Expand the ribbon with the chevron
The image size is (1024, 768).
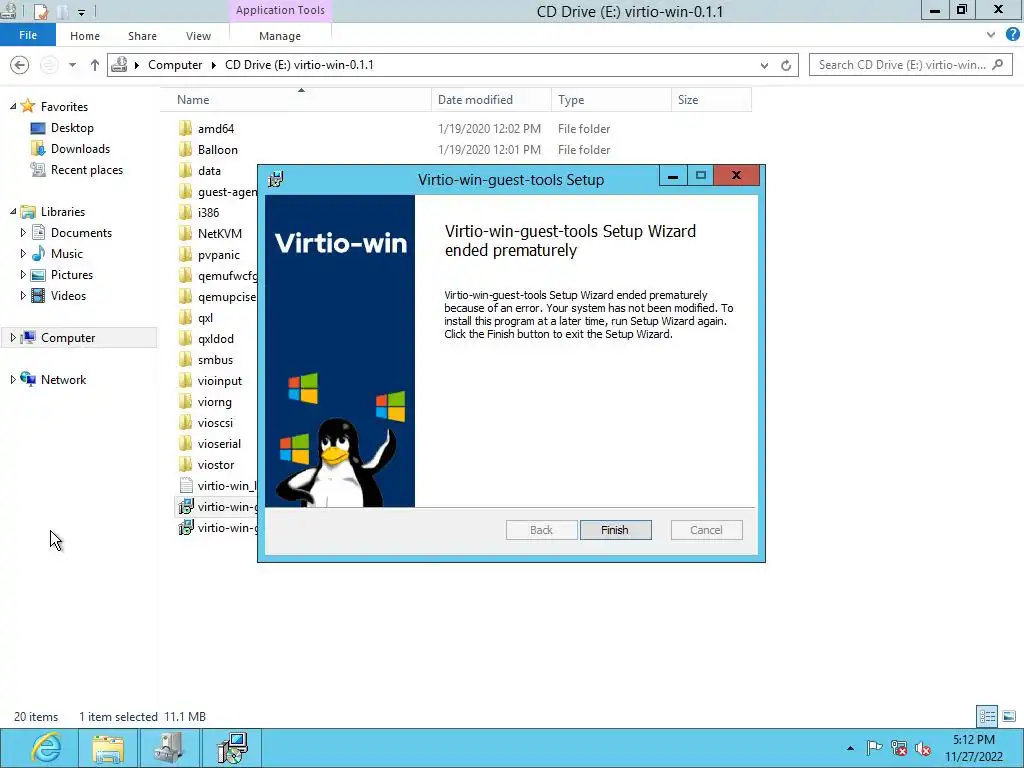click(991, 35)
